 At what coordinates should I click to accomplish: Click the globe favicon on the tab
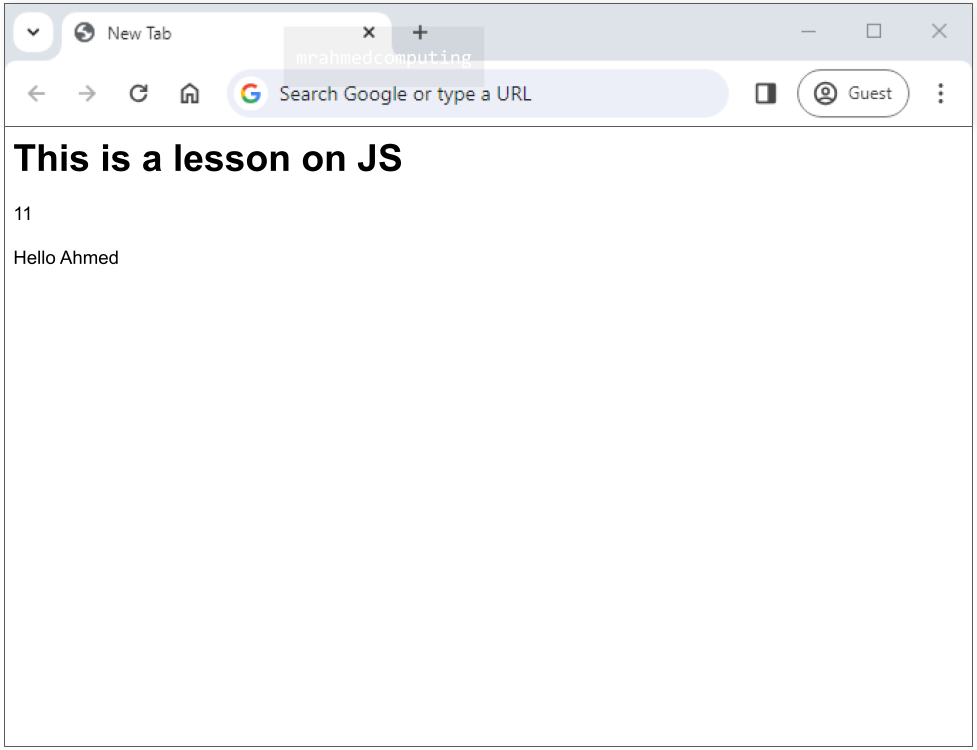pyautogui.click(x=85, y=32)
